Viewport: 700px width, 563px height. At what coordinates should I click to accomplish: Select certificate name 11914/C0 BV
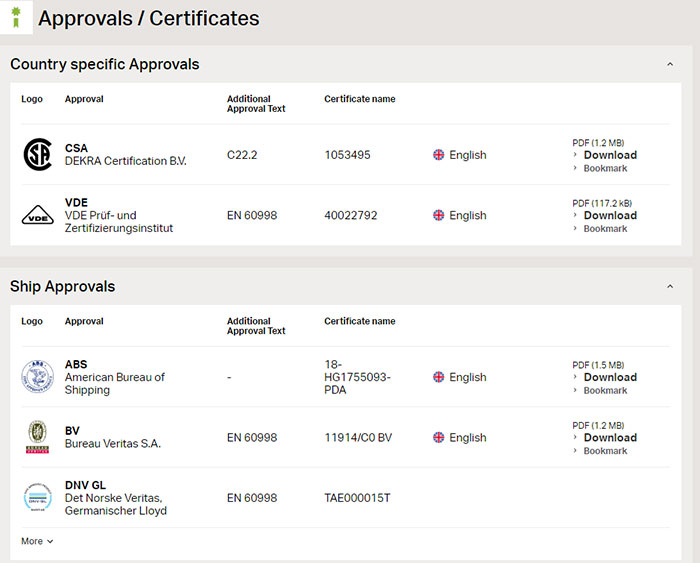[x=358, y=438]
